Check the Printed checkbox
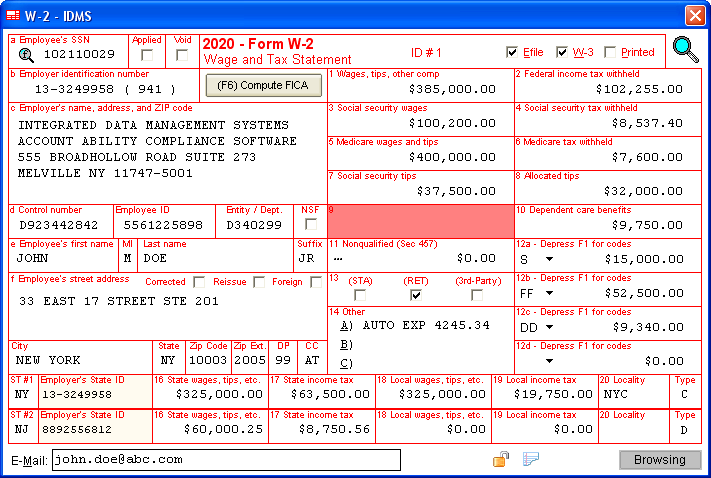711x478 pixels. coord(610,52)
